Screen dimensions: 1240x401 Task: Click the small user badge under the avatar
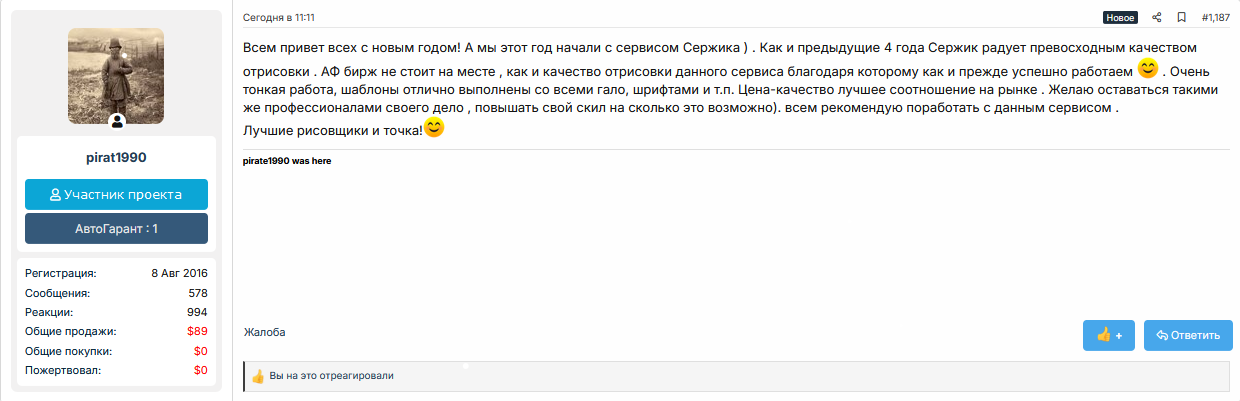(x=117, y=122)
